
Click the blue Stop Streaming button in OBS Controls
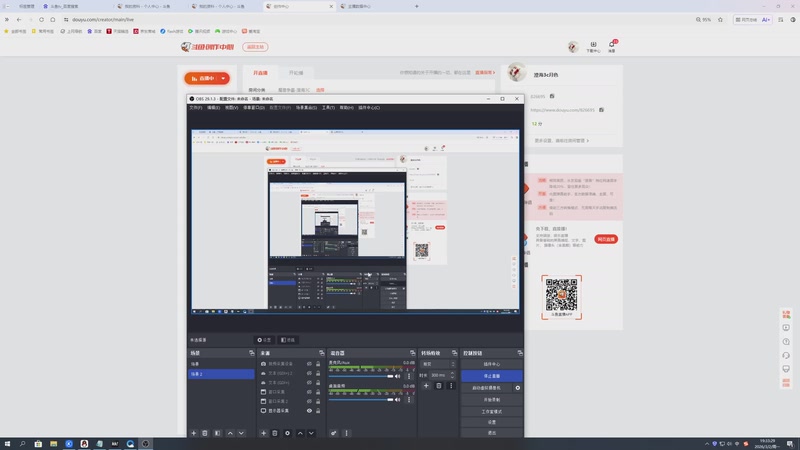pyautogui.click(x=491, y=376)
